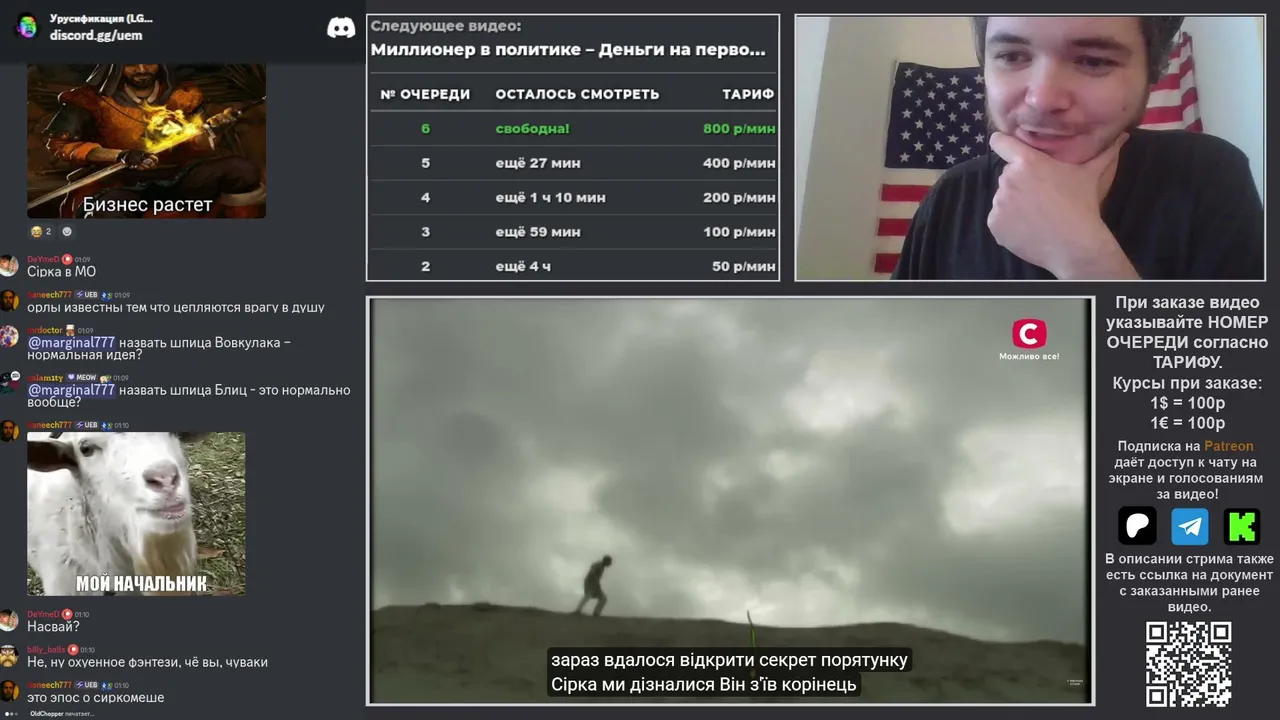
Task: Follow the orange Patreon link text
Action: click(1228, 446)
